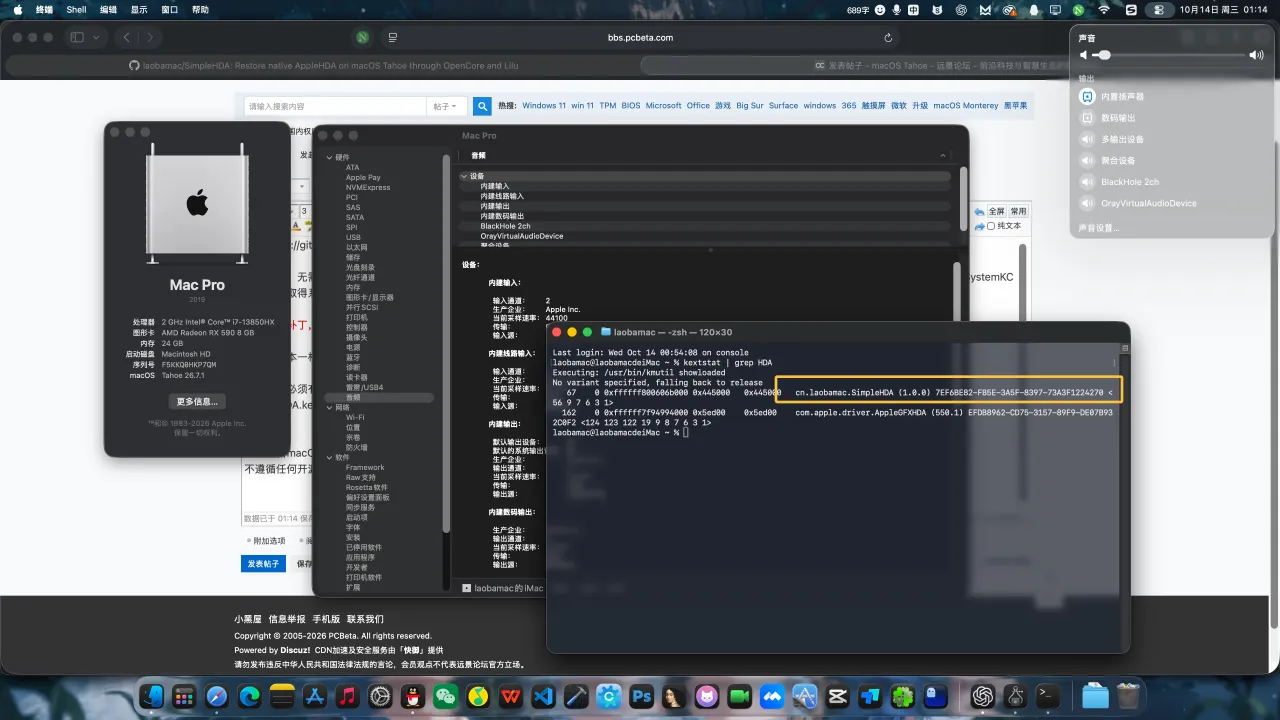
Task: Click 更多信息... in About This Mac
Action: point(197,401)
